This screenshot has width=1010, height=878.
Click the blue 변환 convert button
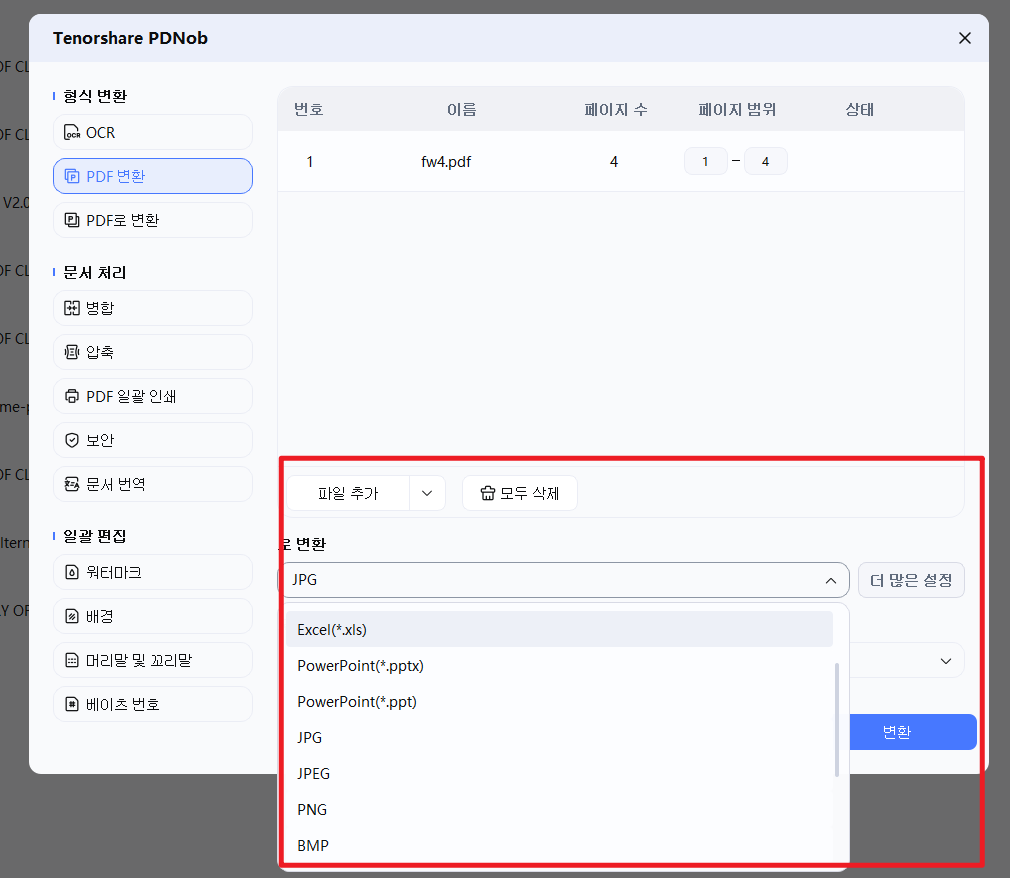coord(913,732)
